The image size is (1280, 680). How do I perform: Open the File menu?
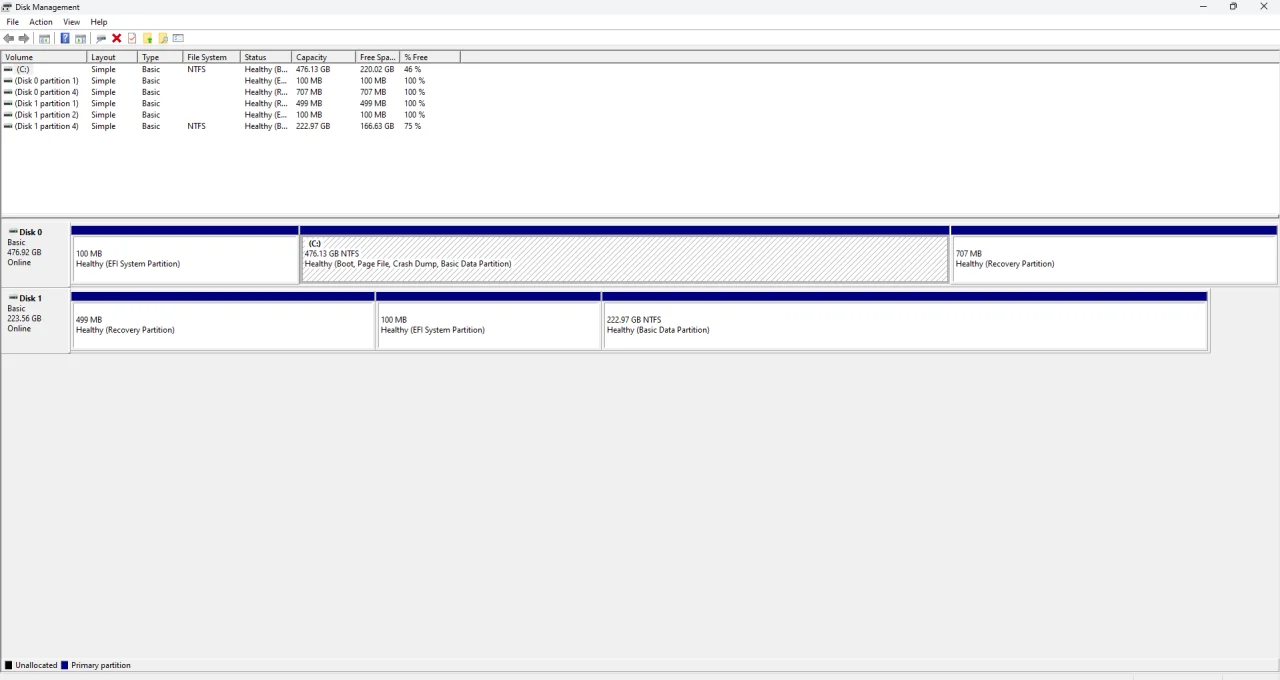[x=13, y=22]
